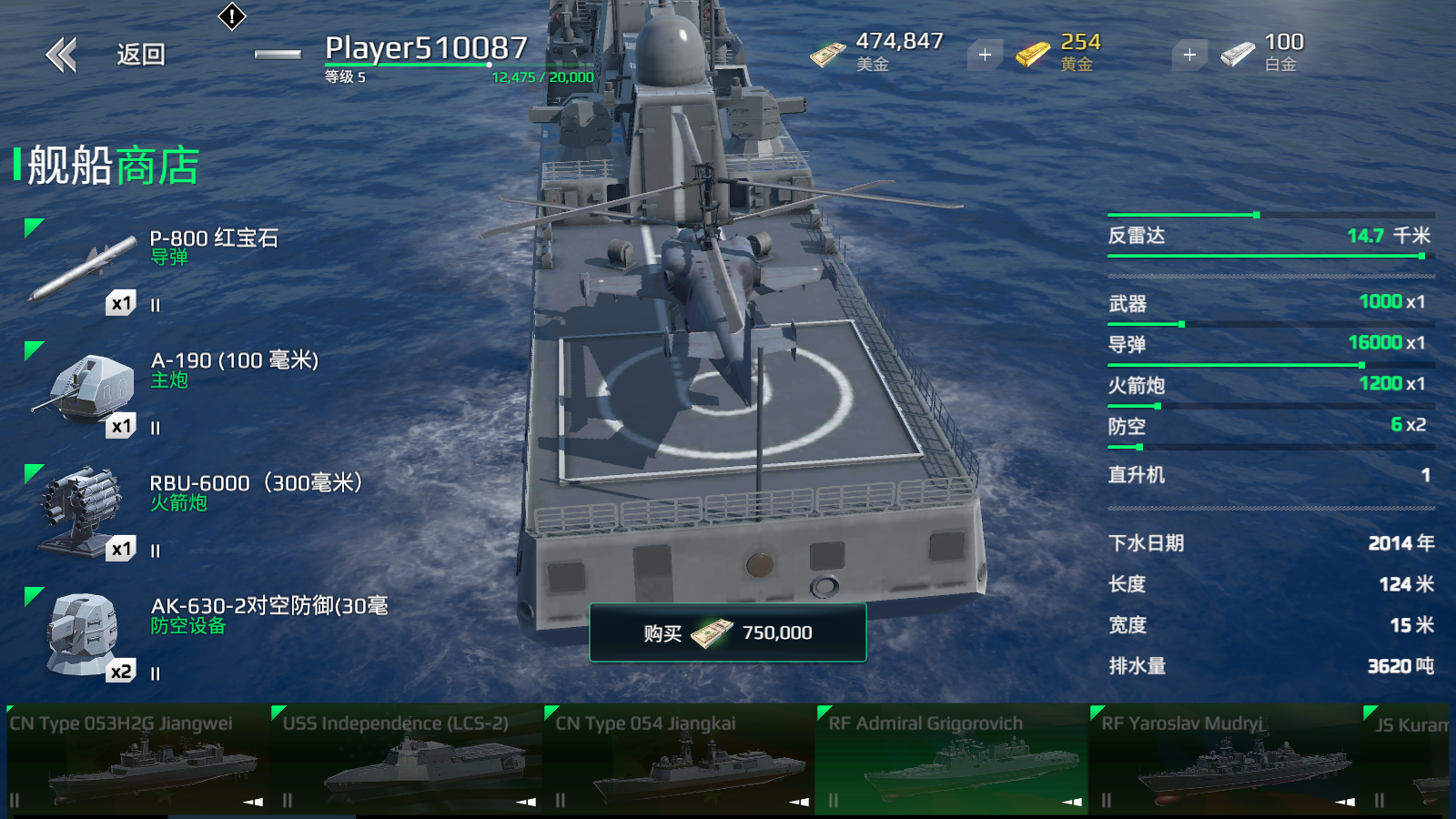The image size is (1456, 819).
Task: Add dollars with the plus beside cash
Action: click(x=985, y=55)
